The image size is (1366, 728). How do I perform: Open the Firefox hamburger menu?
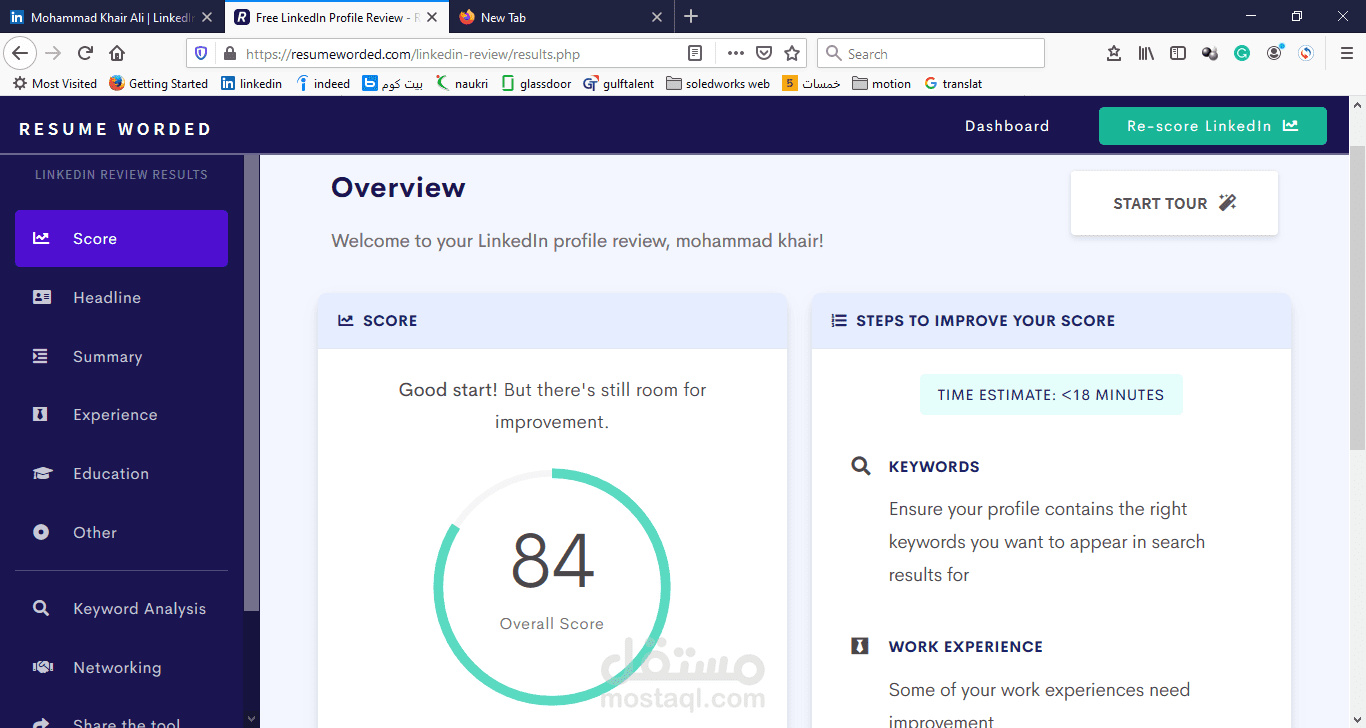click(x=1346, y=54)
